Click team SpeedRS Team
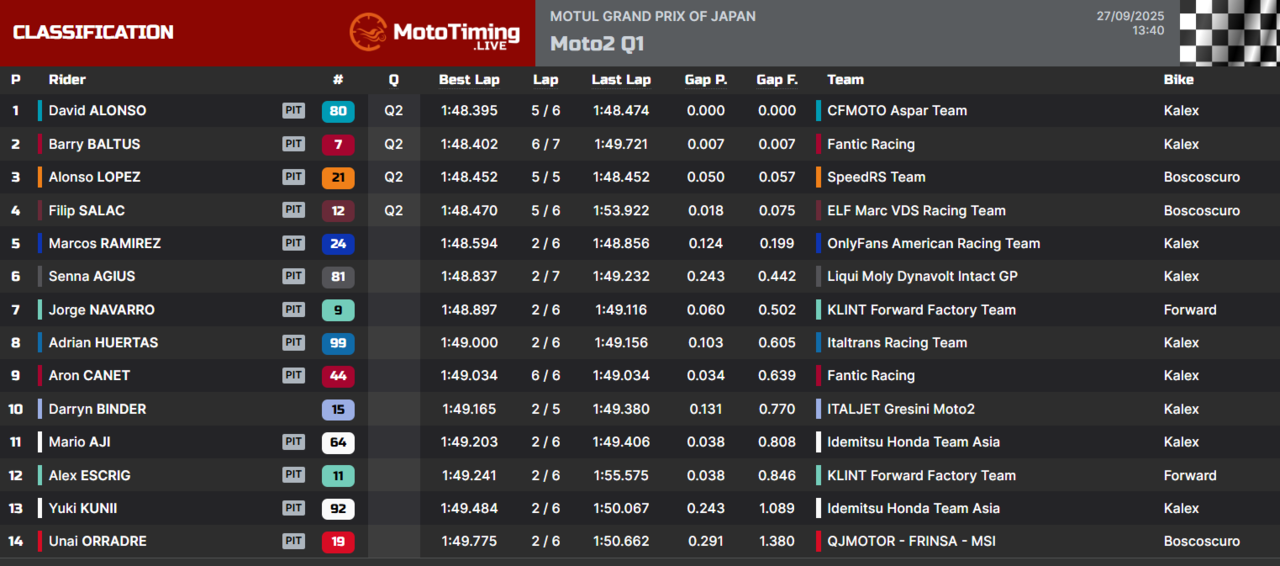 (876, 177)
